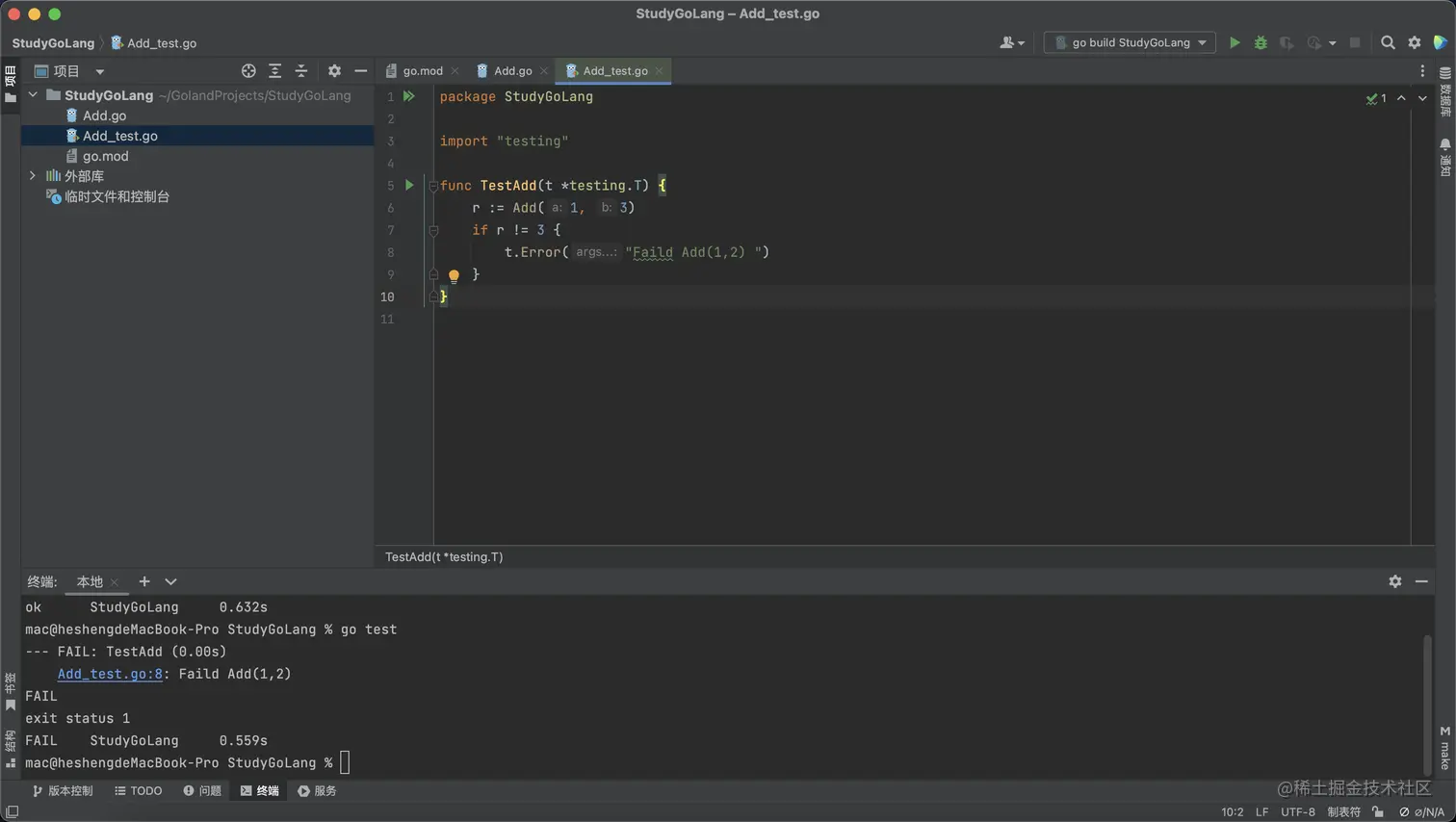This screenshot has width=1456, height=822.
Task: Run with coverage icon in toolbar
Action: point(1287,42)
